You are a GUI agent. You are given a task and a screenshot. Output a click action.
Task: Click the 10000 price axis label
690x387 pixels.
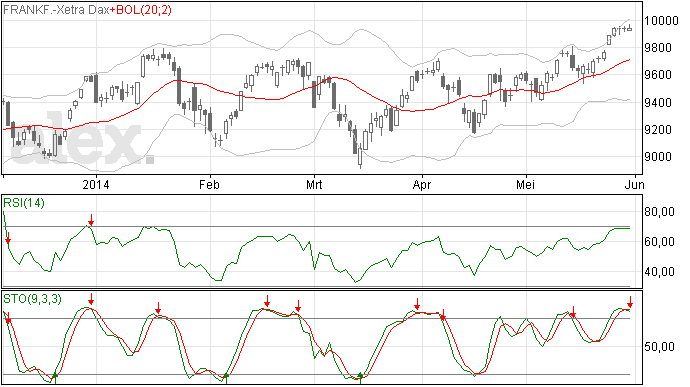click(661, 21)
